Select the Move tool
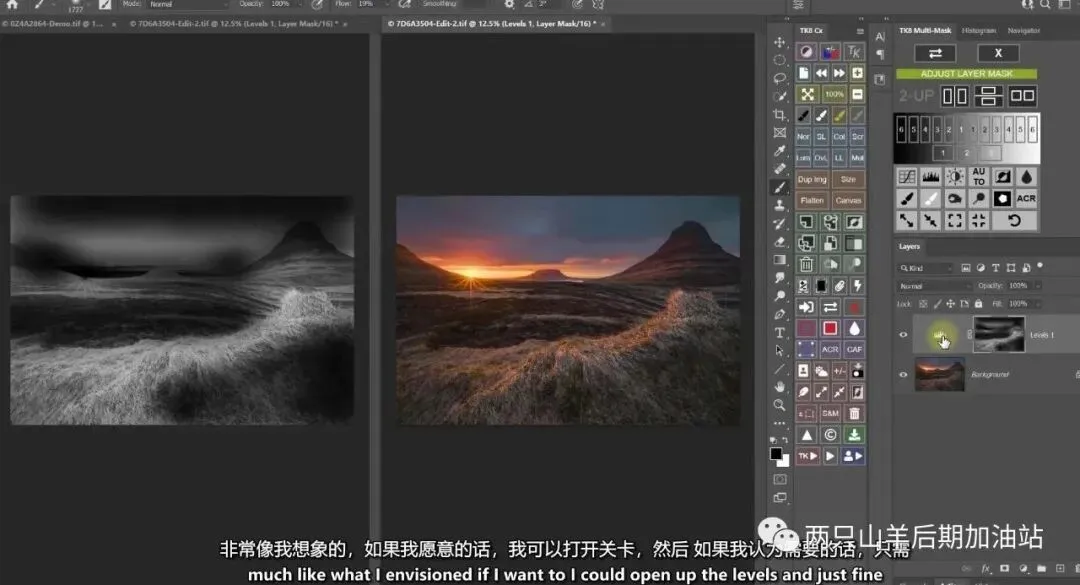The image size is (1080, 585). (x=779, y=43)
